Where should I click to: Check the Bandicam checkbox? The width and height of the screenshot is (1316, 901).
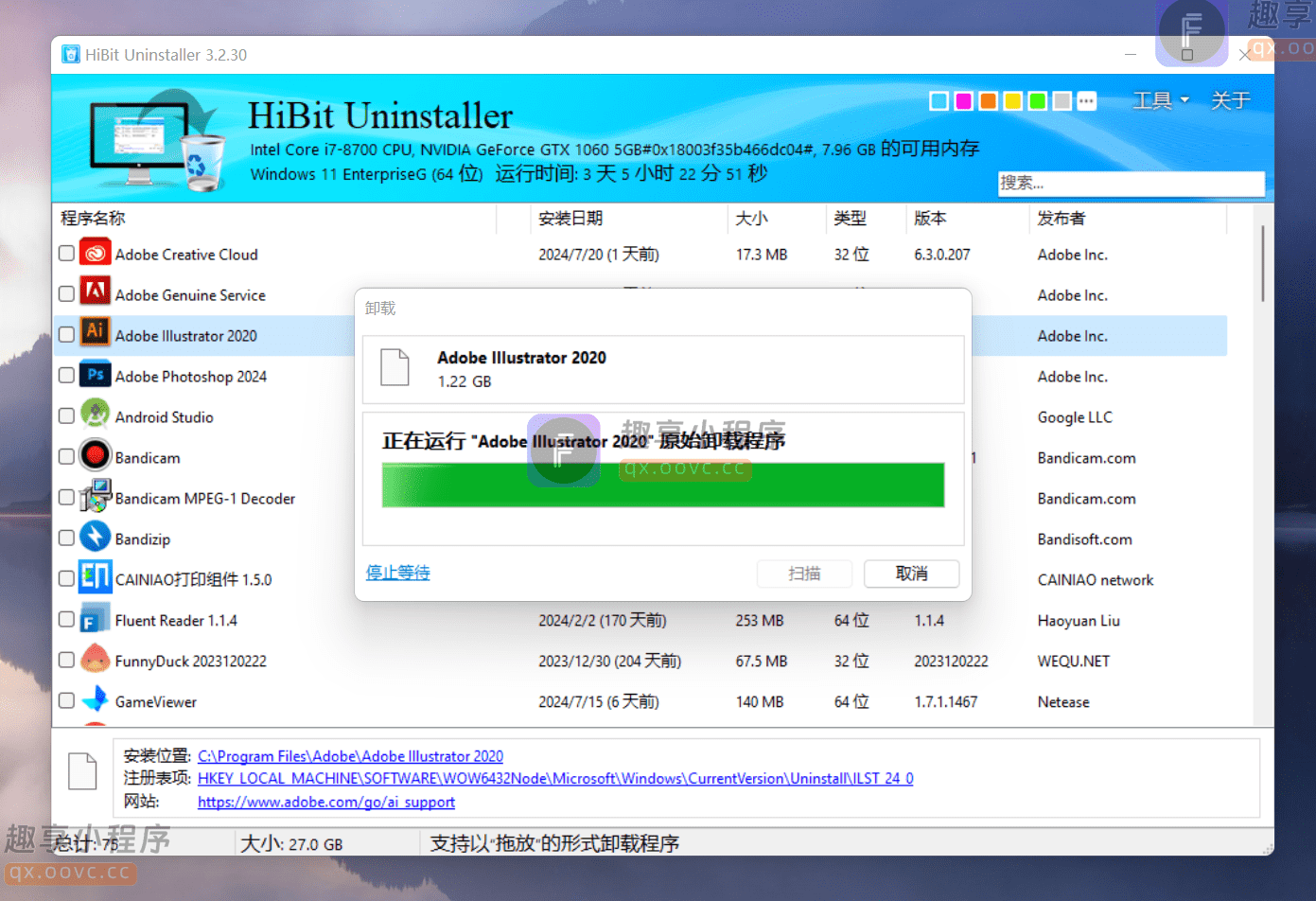[x=66, y=456]
